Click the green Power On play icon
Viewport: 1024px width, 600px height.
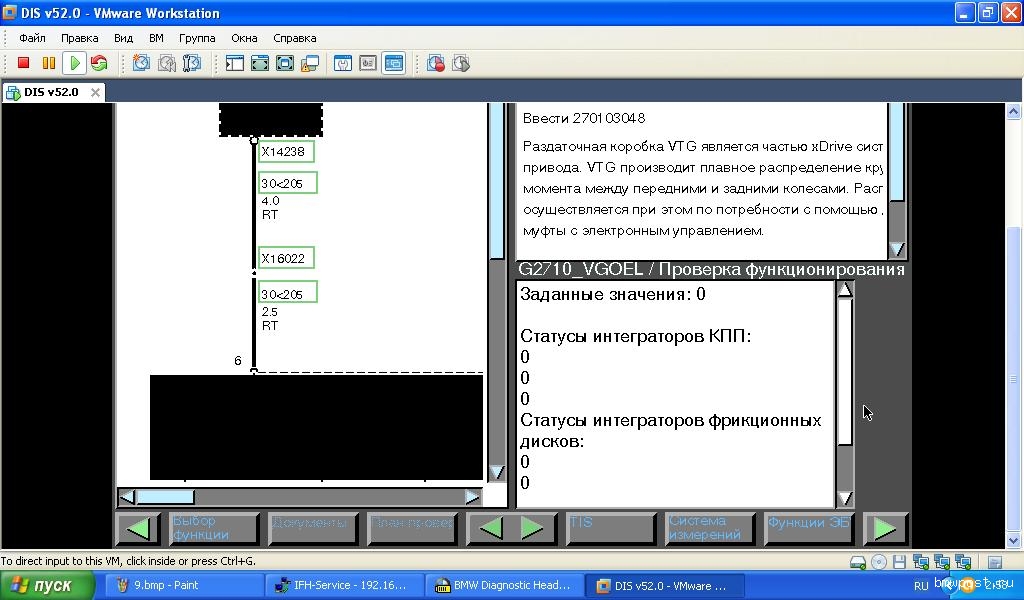coord(74,63)
